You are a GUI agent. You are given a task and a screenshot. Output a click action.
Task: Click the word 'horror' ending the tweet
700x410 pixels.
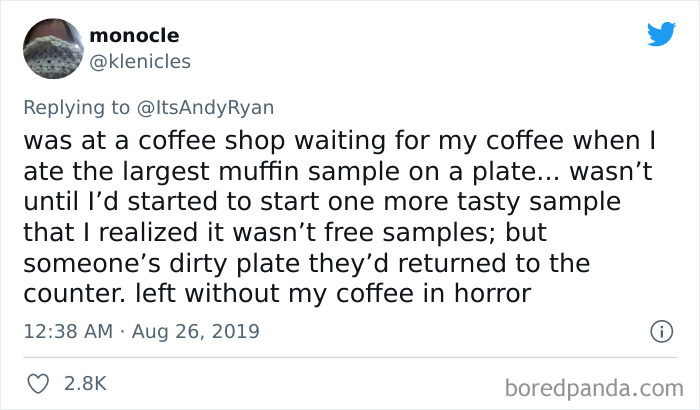pyautogui.click(x=492, y=293)
